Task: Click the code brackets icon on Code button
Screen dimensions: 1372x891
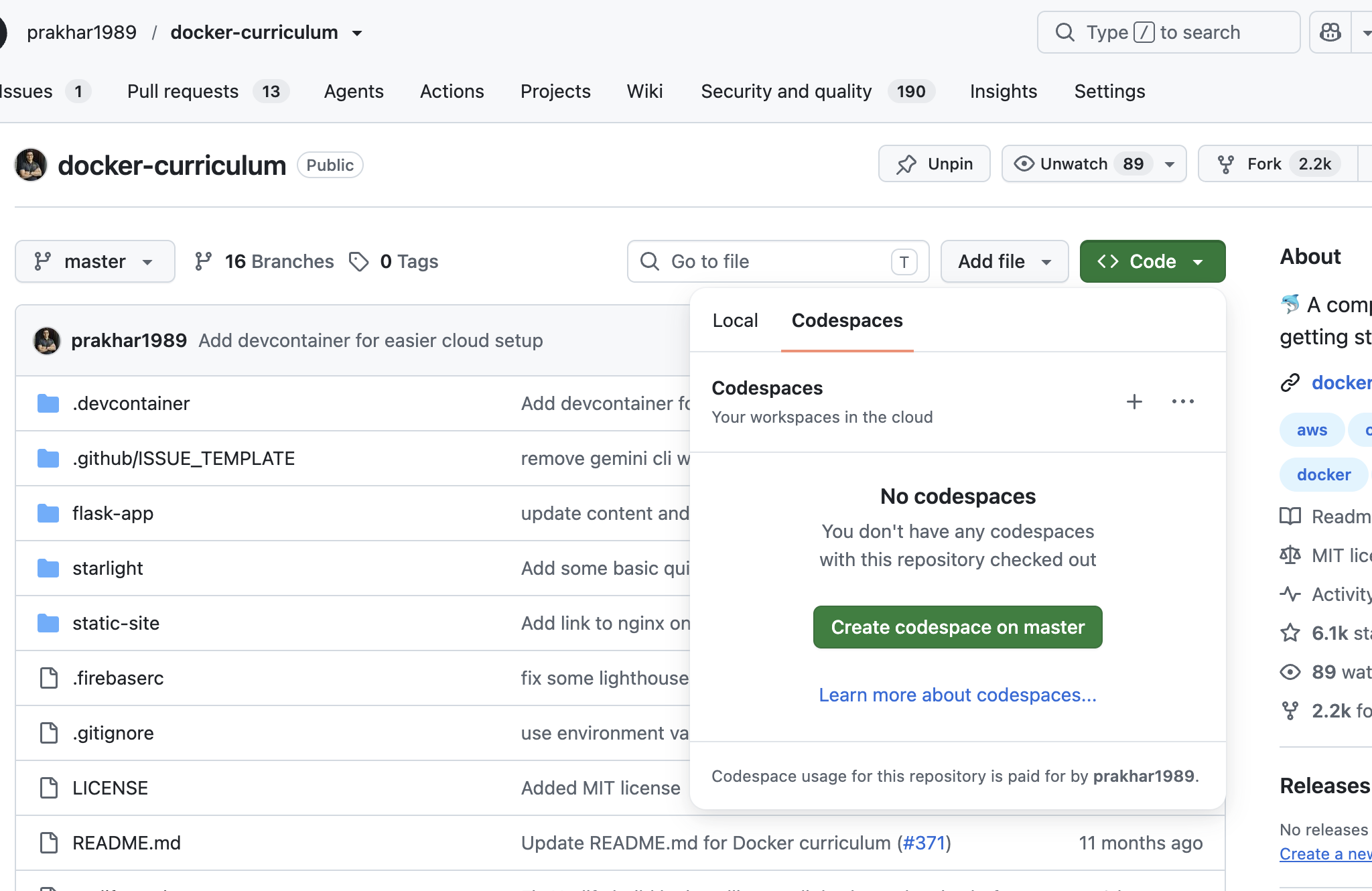Action: pyautogui.click(x=1108, y=261)
